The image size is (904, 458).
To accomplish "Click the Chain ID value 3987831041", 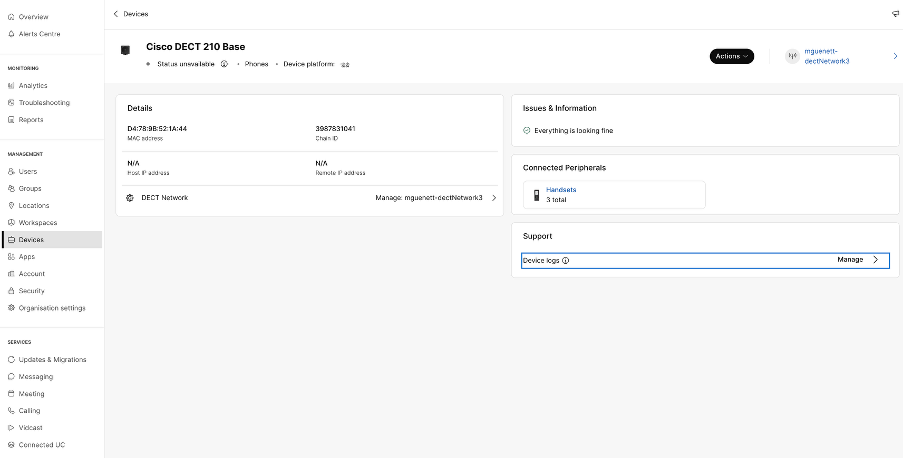I will coord(336,129).
